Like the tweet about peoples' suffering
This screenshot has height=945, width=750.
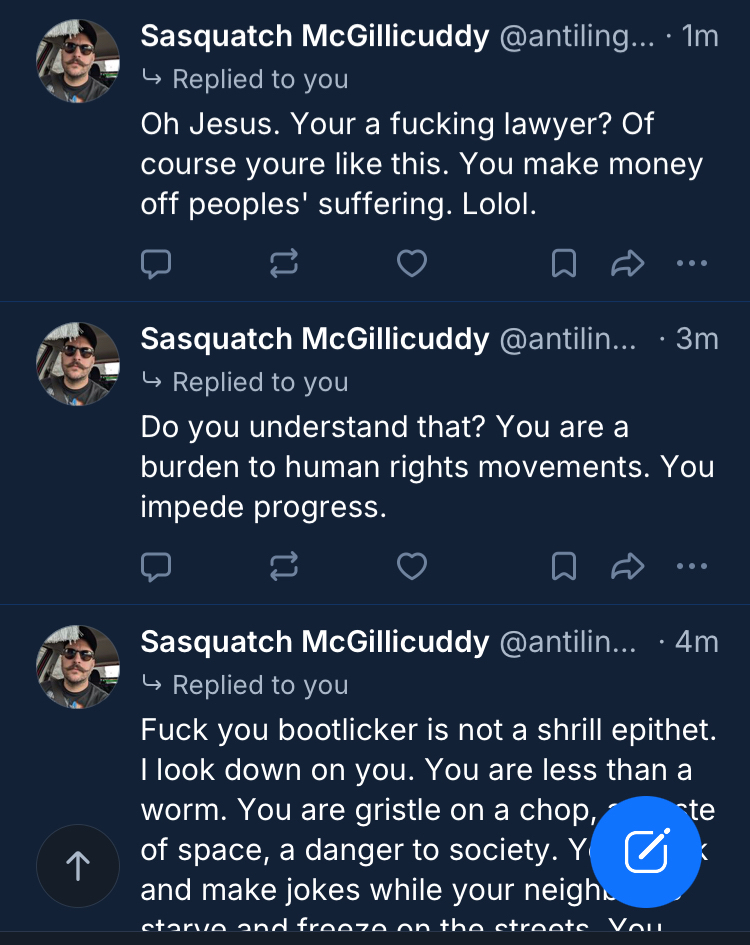[x=412, y=264]
